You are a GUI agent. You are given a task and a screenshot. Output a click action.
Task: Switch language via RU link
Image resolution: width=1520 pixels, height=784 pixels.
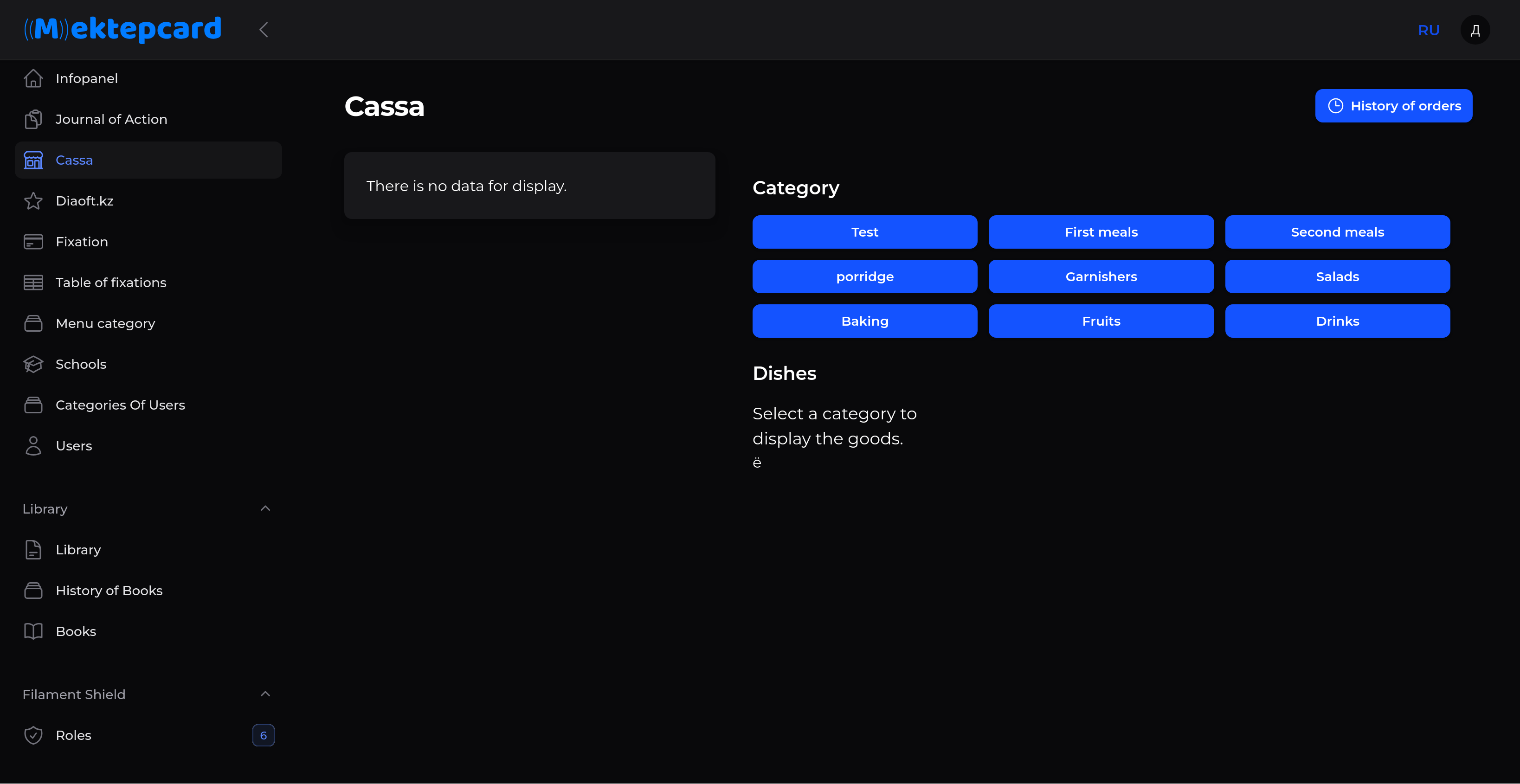click(x=1428, y=30)
